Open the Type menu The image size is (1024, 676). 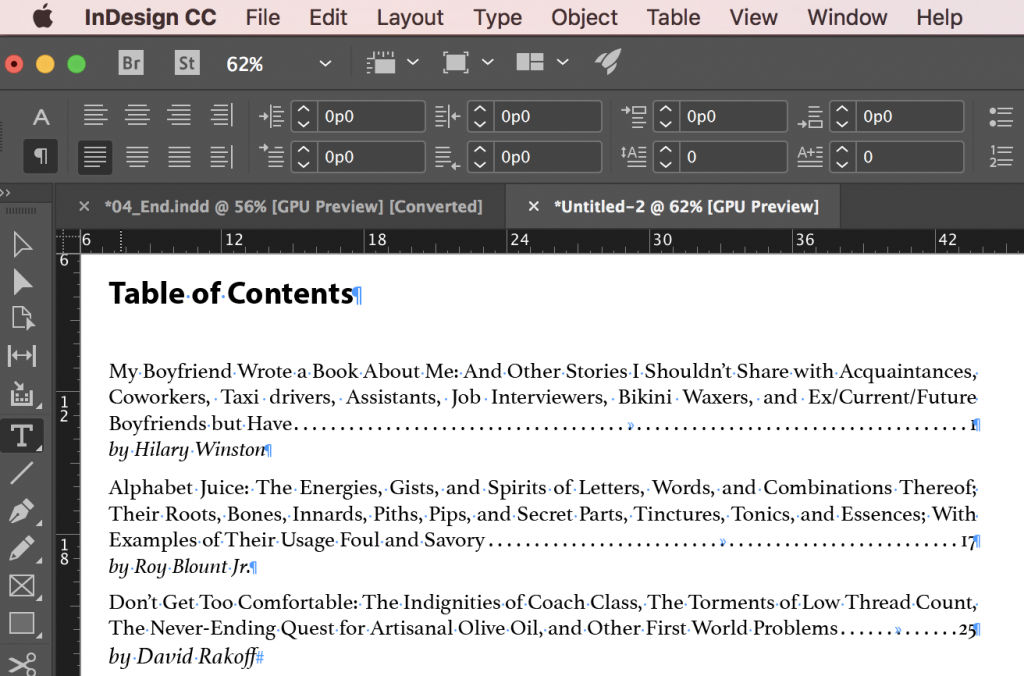click(497, 17)
